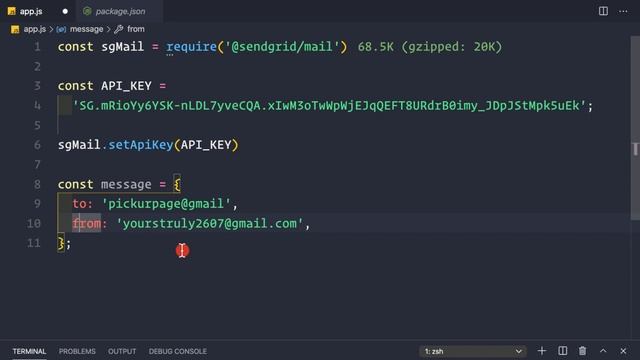Click the editor vertical scrollbar
Image resolution: width=640 pixels, height=360 pixels.
click(x=635, y=129)
